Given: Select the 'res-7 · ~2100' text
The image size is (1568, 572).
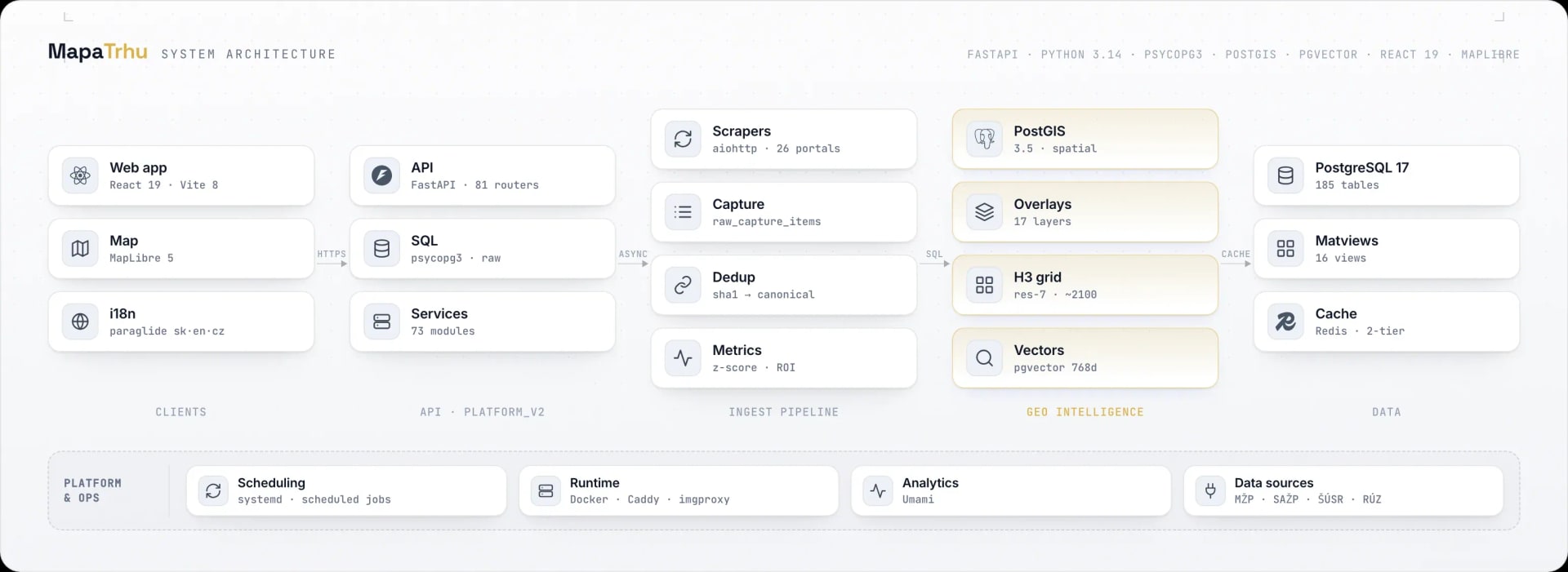Looking at the screenshot, I should click(x=1055, y=295).
